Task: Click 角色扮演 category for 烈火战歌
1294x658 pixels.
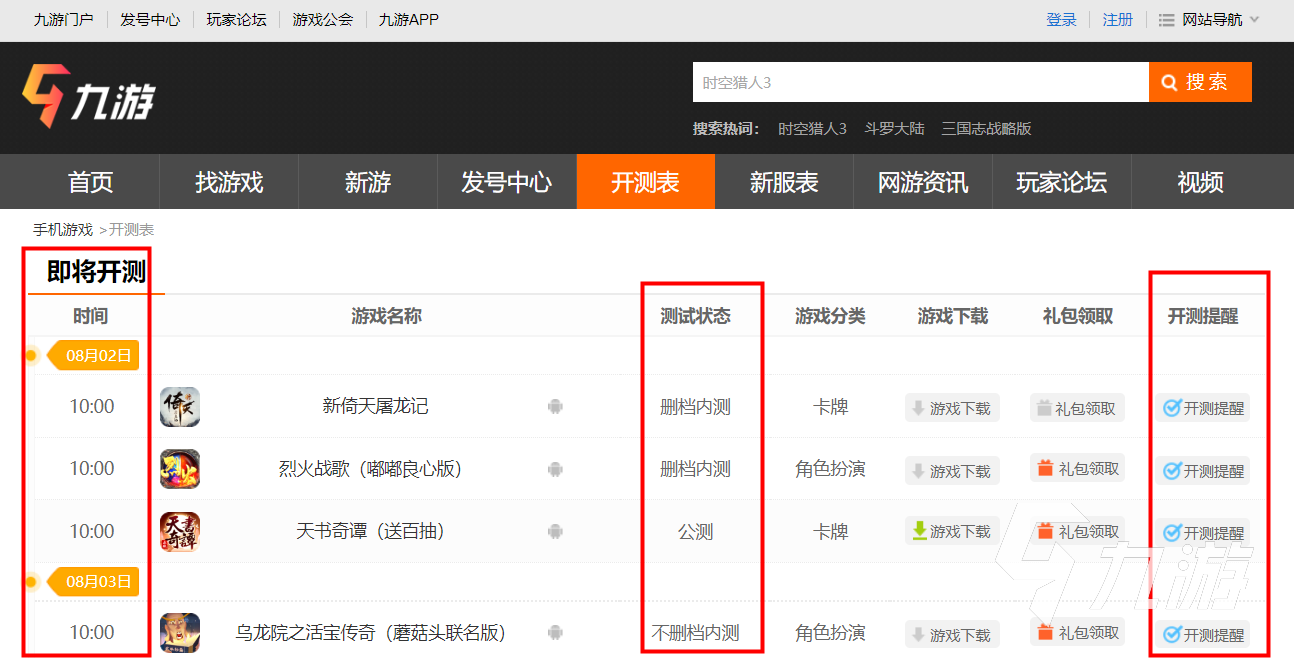Action: 831,469
